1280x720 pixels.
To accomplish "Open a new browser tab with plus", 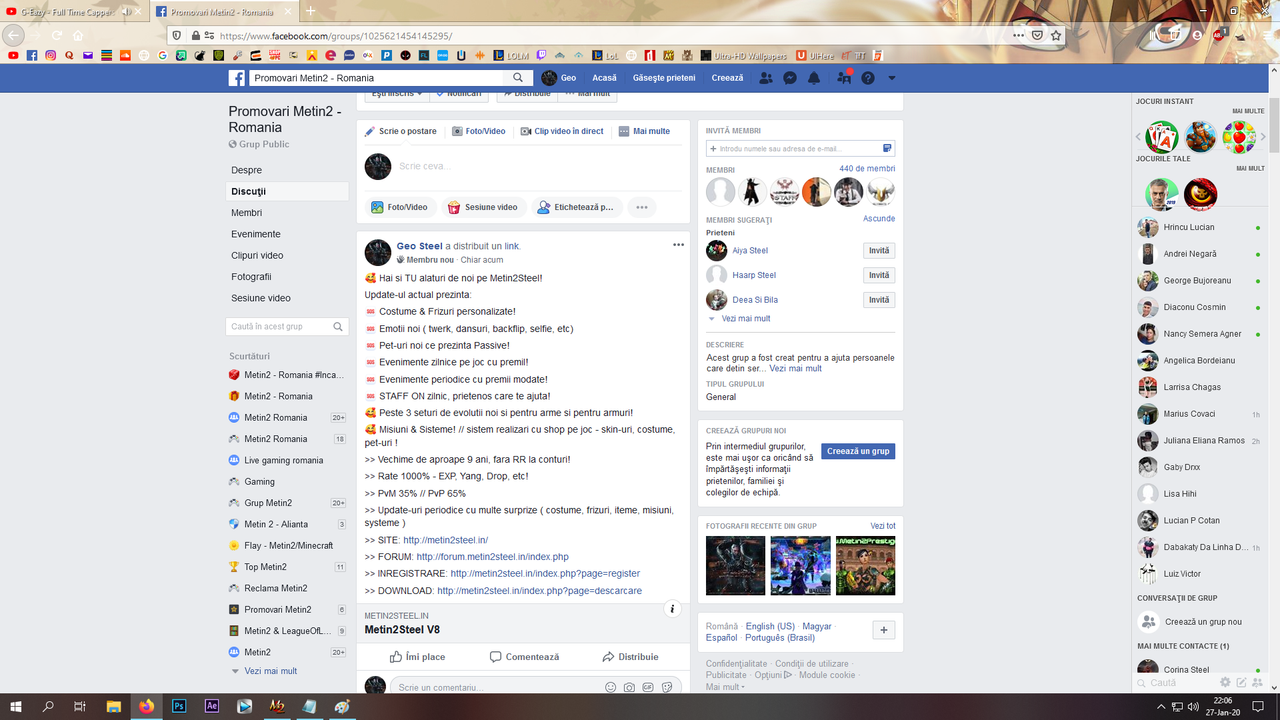I will (x=311, y=11).
